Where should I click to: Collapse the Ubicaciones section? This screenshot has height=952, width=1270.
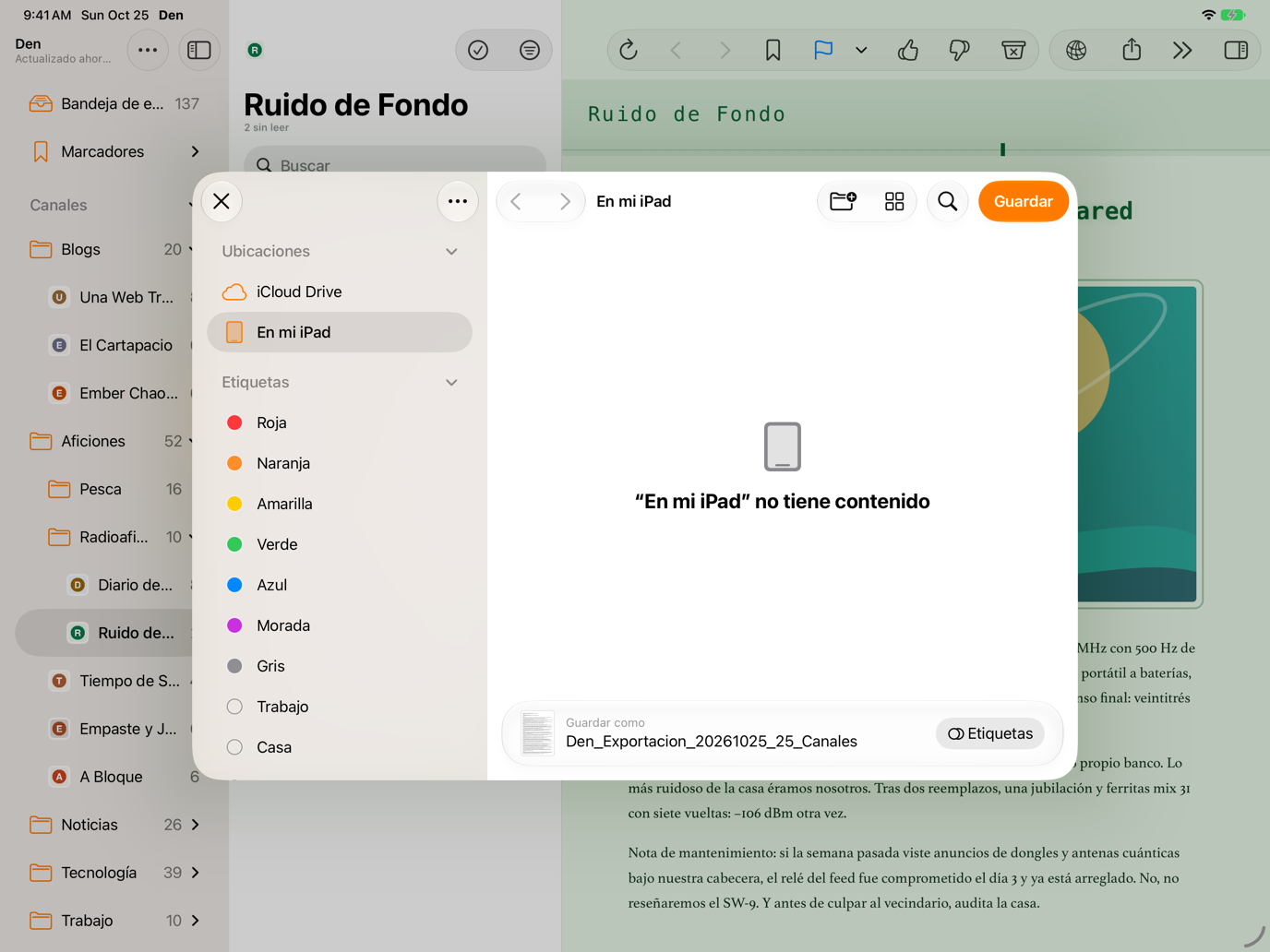click(451, 251)
